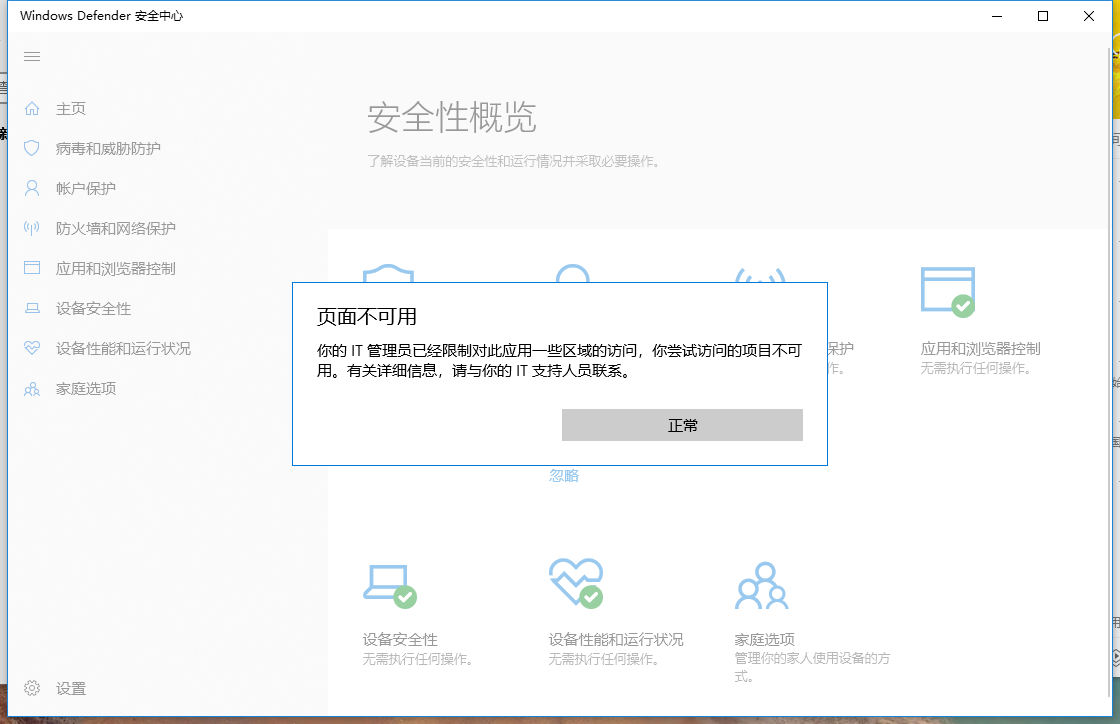Click the 应用和浏览器控制 tile checkmark icon
This screenshot has height=724, width=1120.
pos(946,291)
